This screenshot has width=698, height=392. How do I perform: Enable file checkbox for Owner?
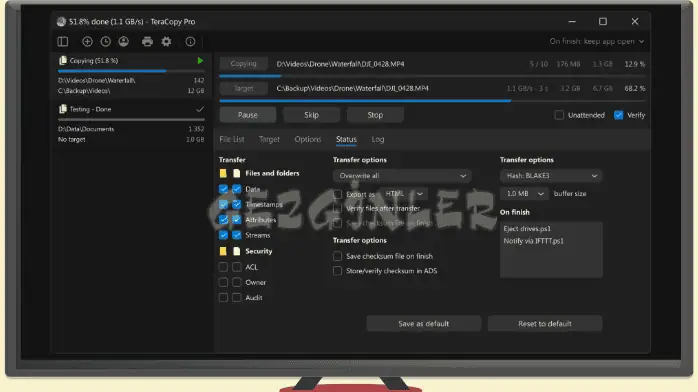tap(237, 282)
